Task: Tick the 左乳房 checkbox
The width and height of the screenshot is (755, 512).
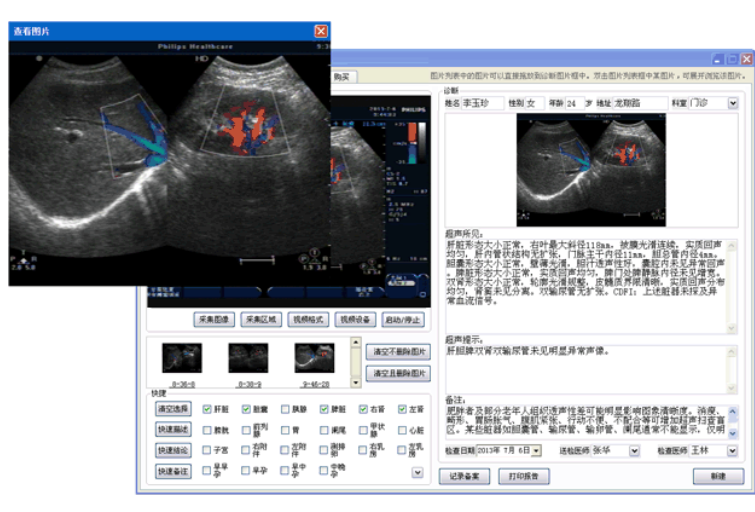Action: (402, 450)
